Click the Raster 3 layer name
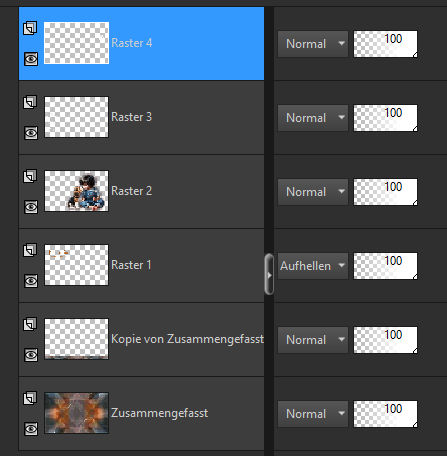This screenshot has width=447, height=456. coord(132,117)
